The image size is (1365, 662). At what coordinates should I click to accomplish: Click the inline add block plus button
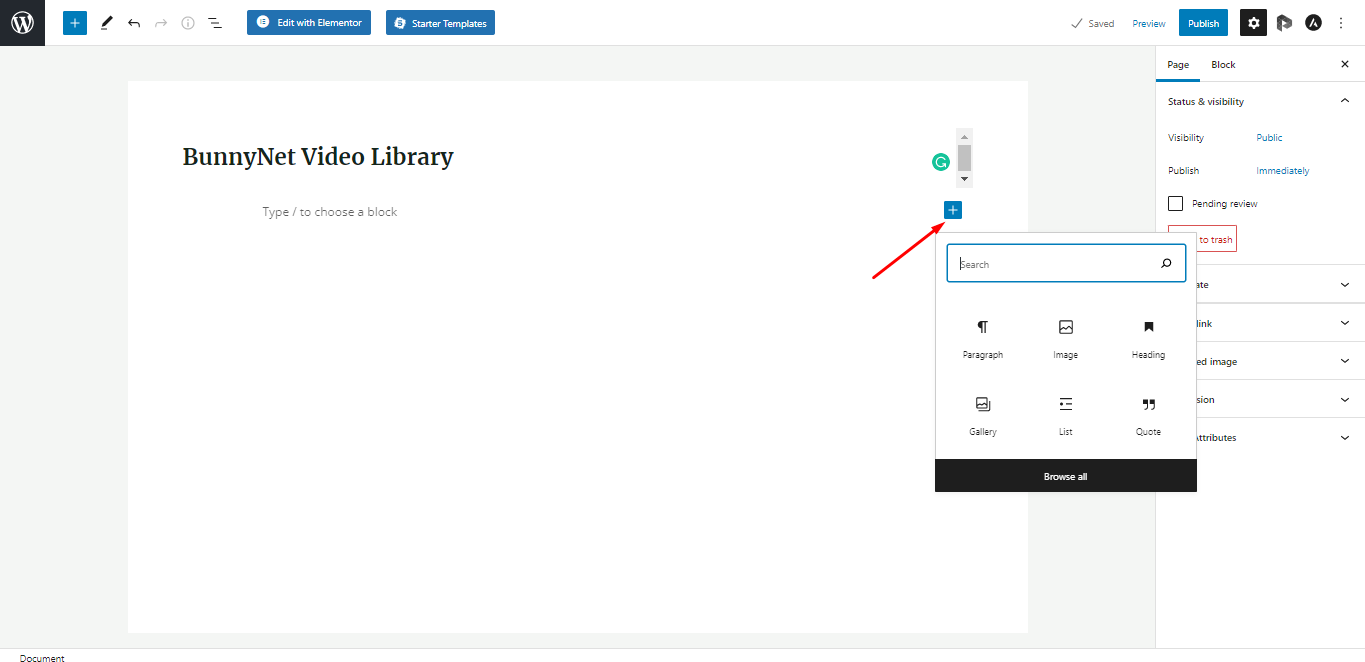point(953,210)
